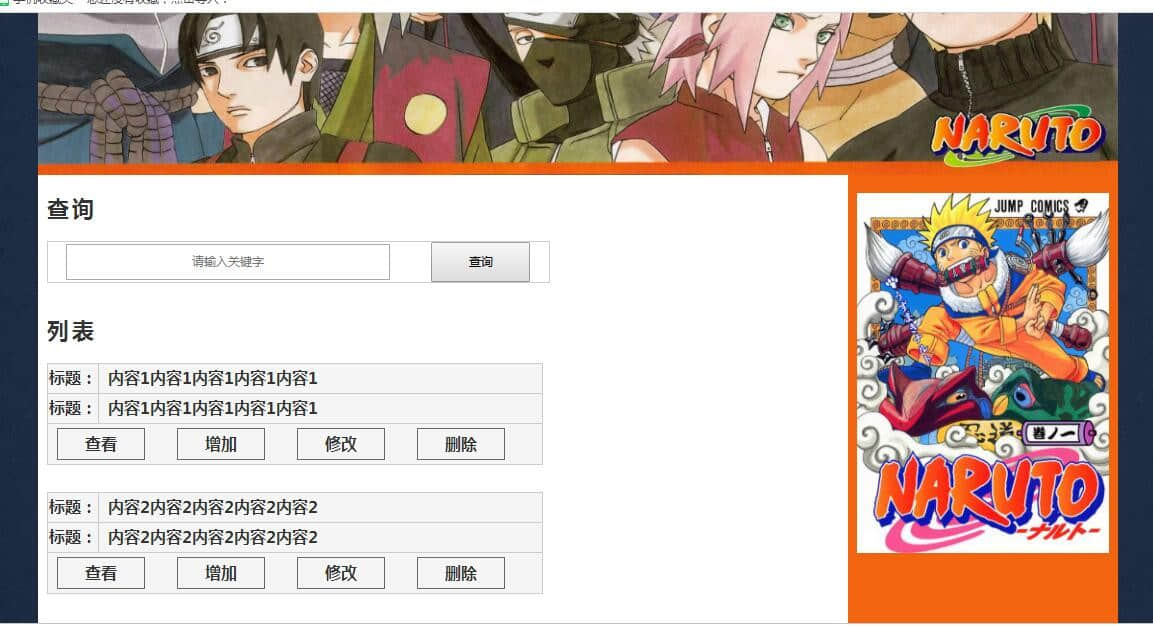
Task: Click the JUMP COMICS label on cover
Action: tap(1032, 207)
